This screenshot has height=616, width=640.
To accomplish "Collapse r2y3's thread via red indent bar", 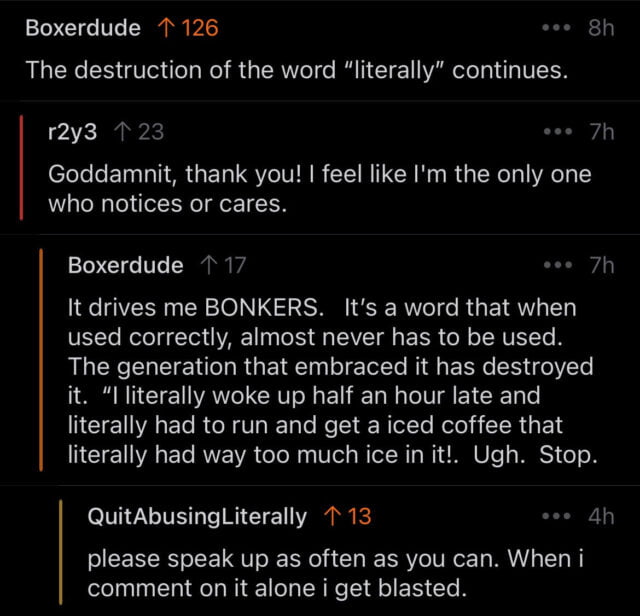I will pyautogui.click(x=21, y=166).
